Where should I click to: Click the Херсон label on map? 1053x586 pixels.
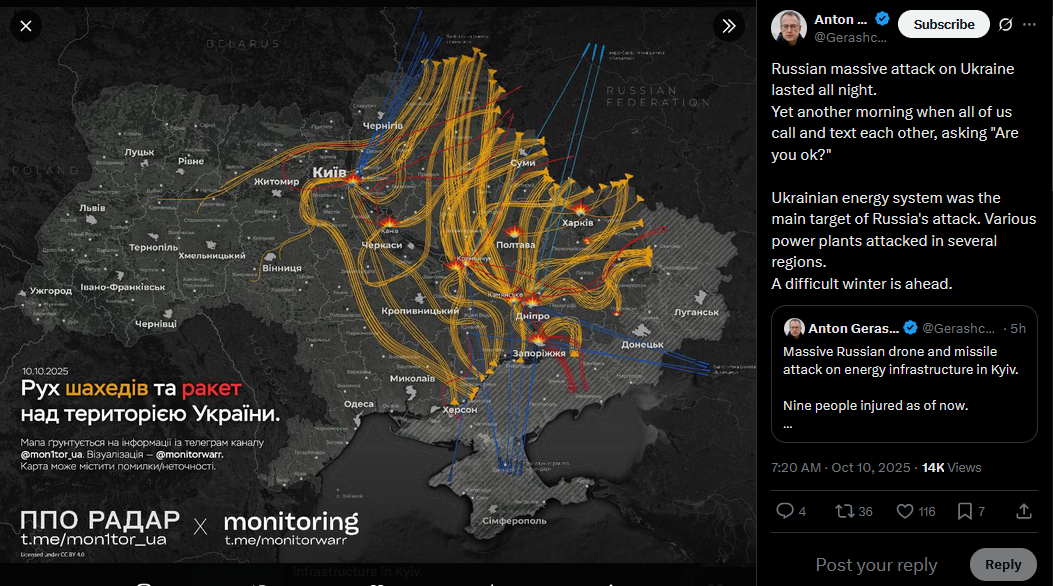coord(460,409)
